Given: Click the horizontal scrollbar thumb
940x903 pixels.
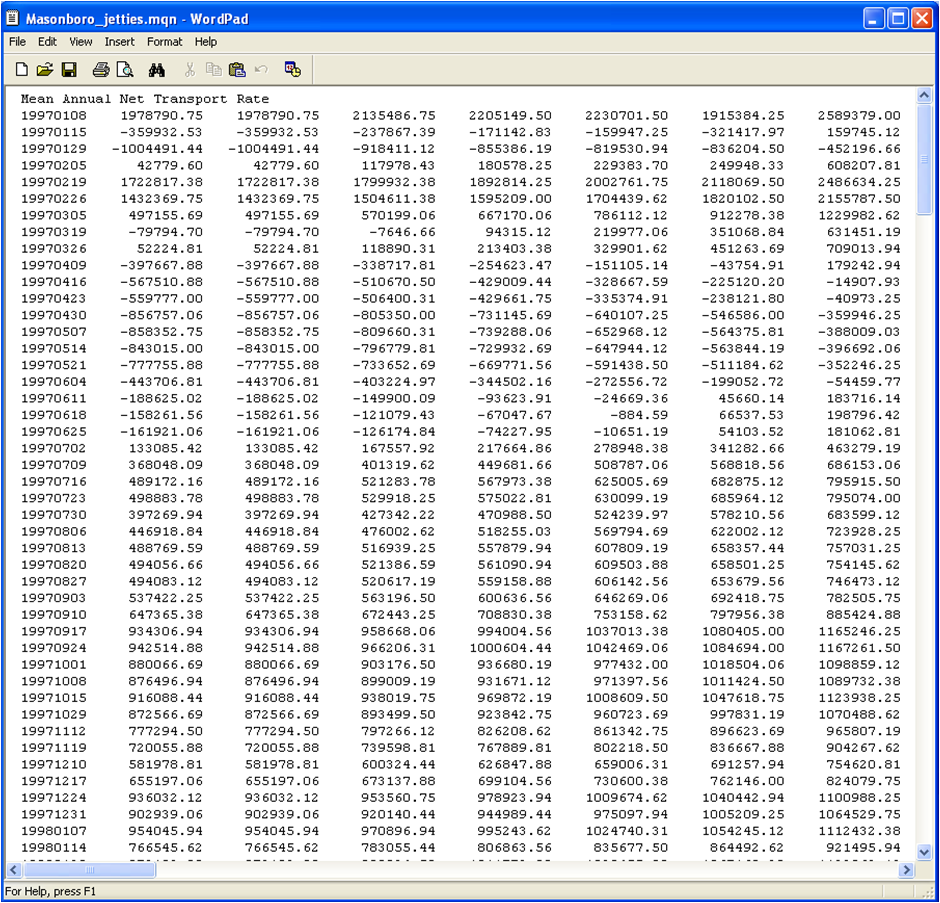Looking at the screenshot, I should [x=89, y=869].
